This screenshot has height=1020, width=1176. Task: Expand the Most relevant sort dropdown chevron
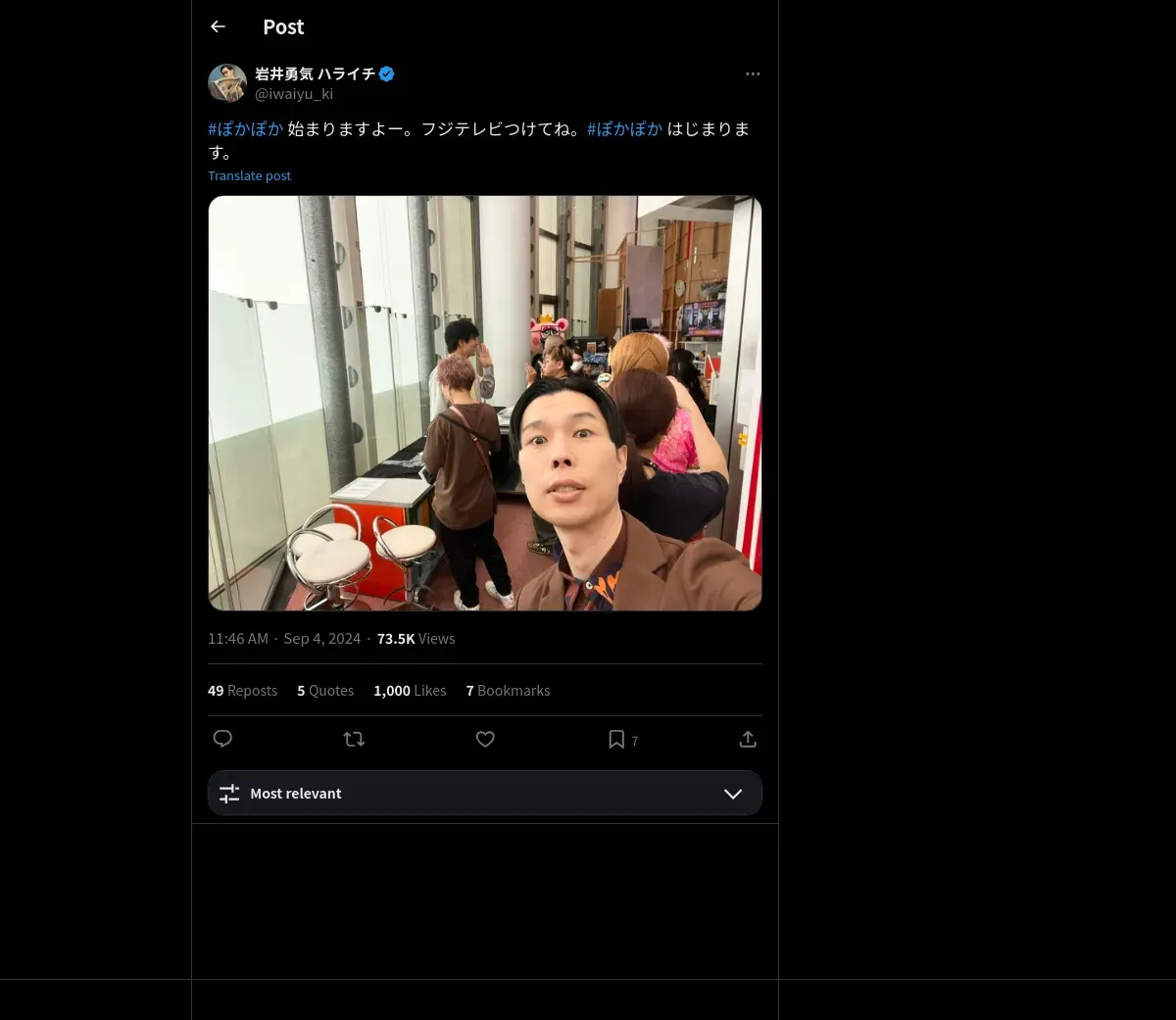(732, 794)
